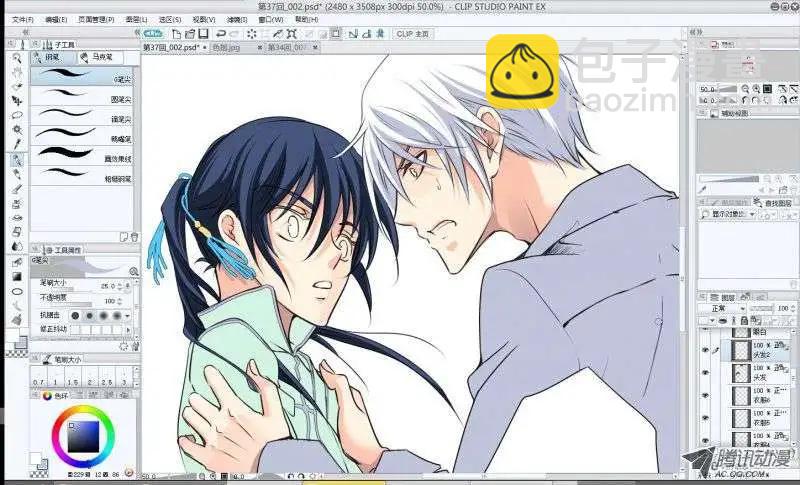Select the Gradient tool
The width and height of the screenshot is (800, 485).
17,277
